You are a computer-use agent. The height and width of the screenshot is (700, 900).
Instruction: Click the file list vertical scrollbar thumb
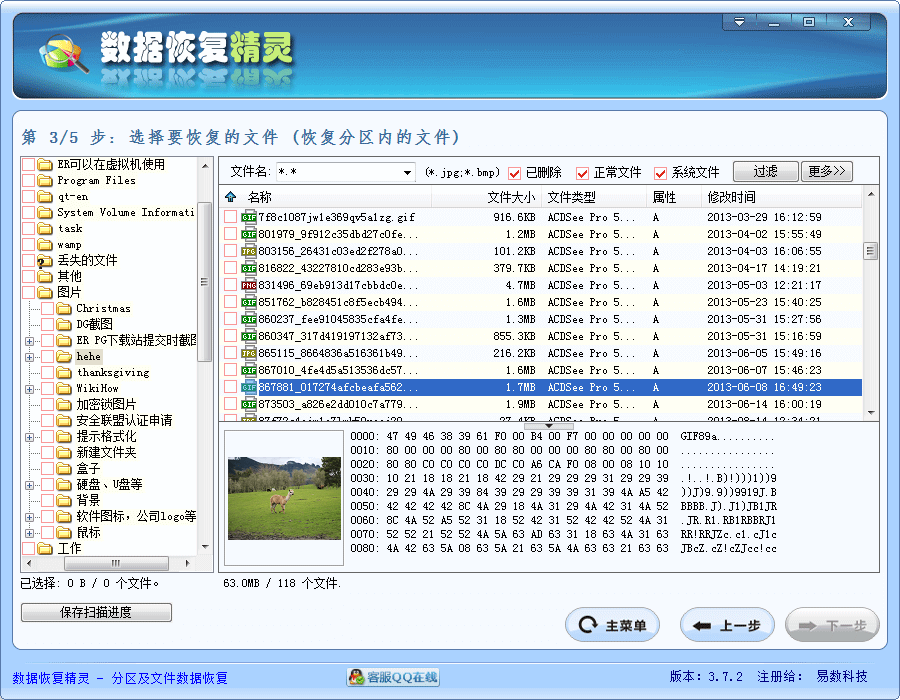(871, 251)
